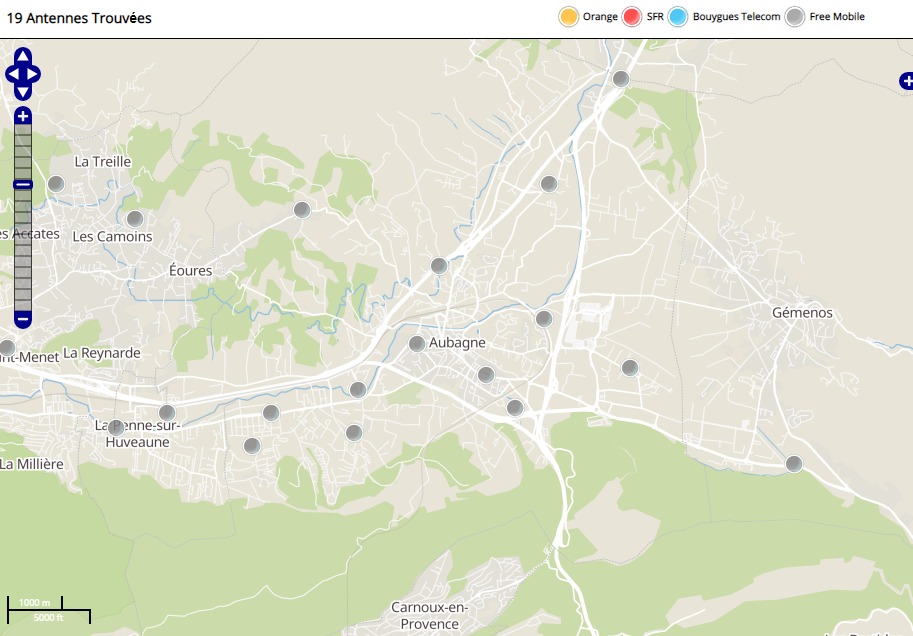Toggle the Bouygues Telecom operator filter
Viewport: 913px width, 636px height.
(x=679, y=17)
